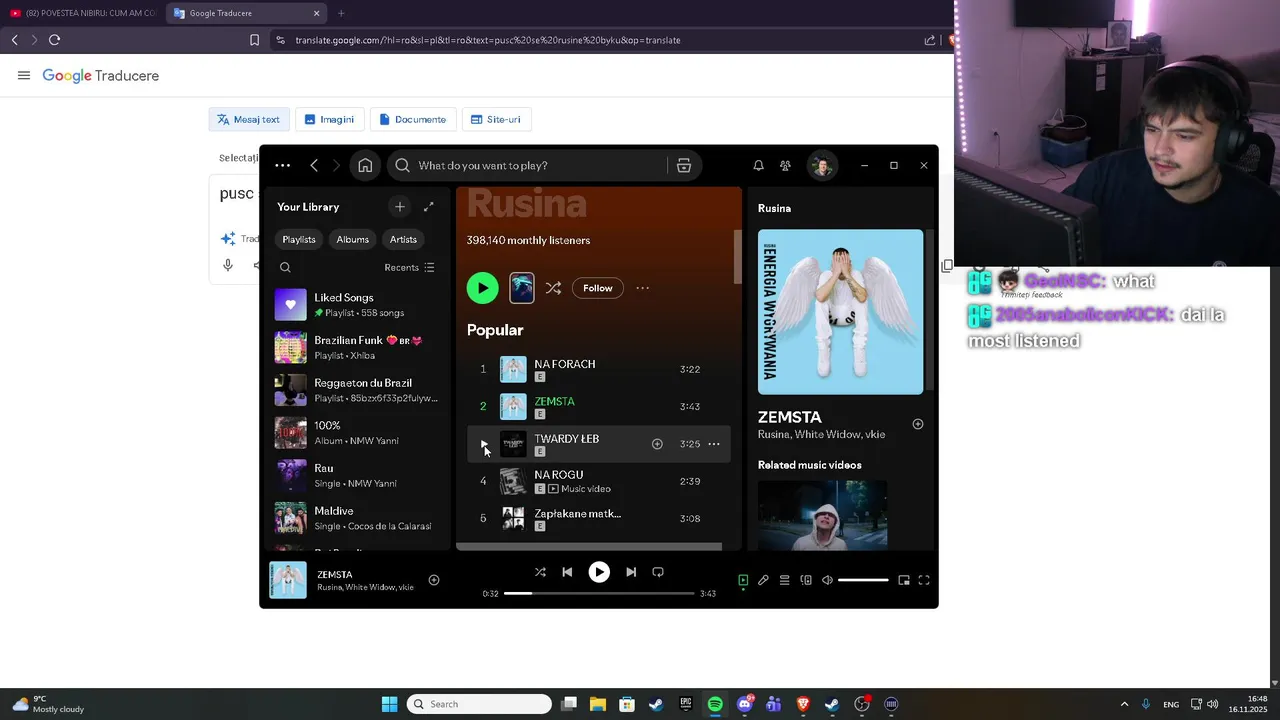Filter library by Albums
The height and width of the screenshot is (720, 1280).
pos(353,240)
